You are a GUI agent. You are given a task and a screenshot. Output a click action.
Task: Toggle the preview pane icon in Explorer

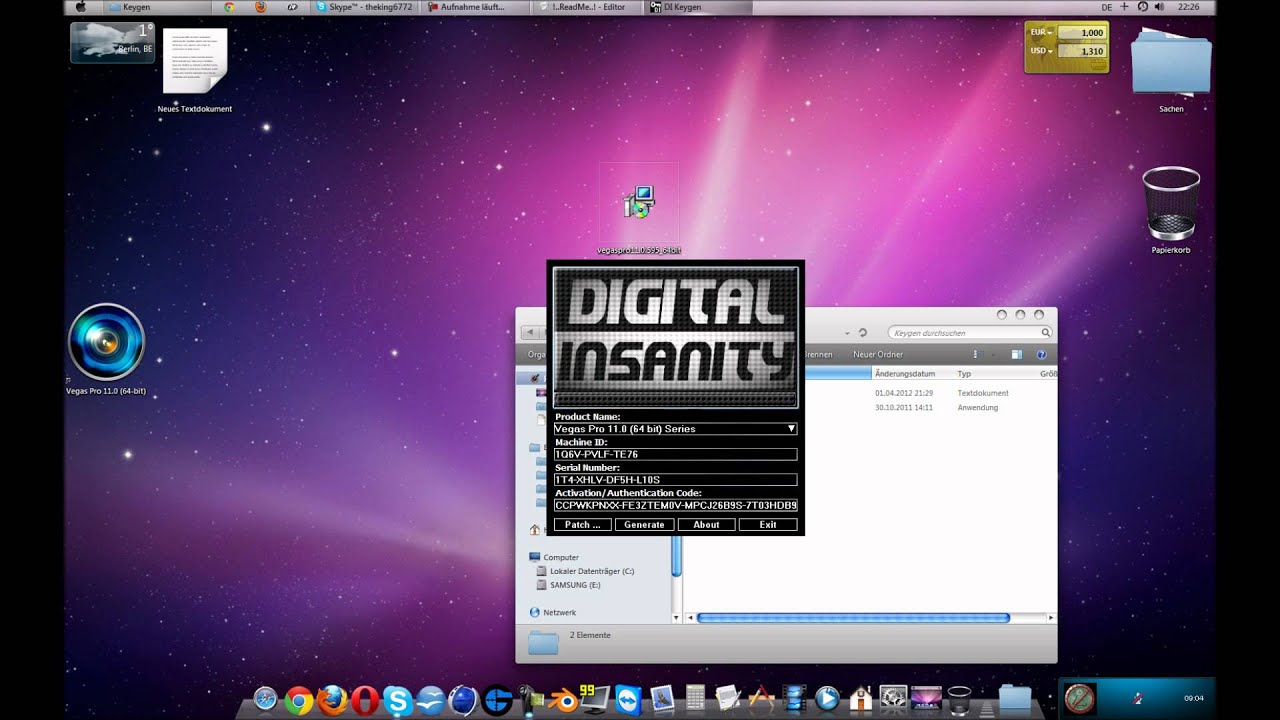(x=1016, y=354)
